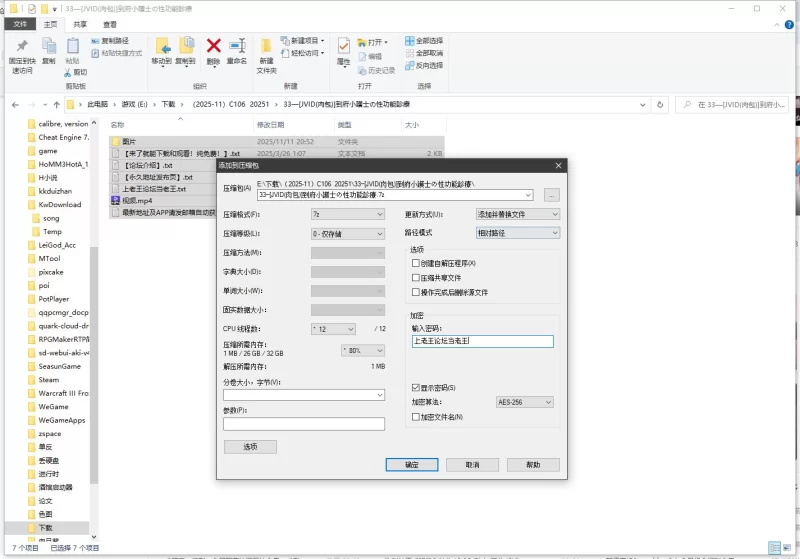Click the 属性 properties icon
800x559 pixels.
coord(343,45)
